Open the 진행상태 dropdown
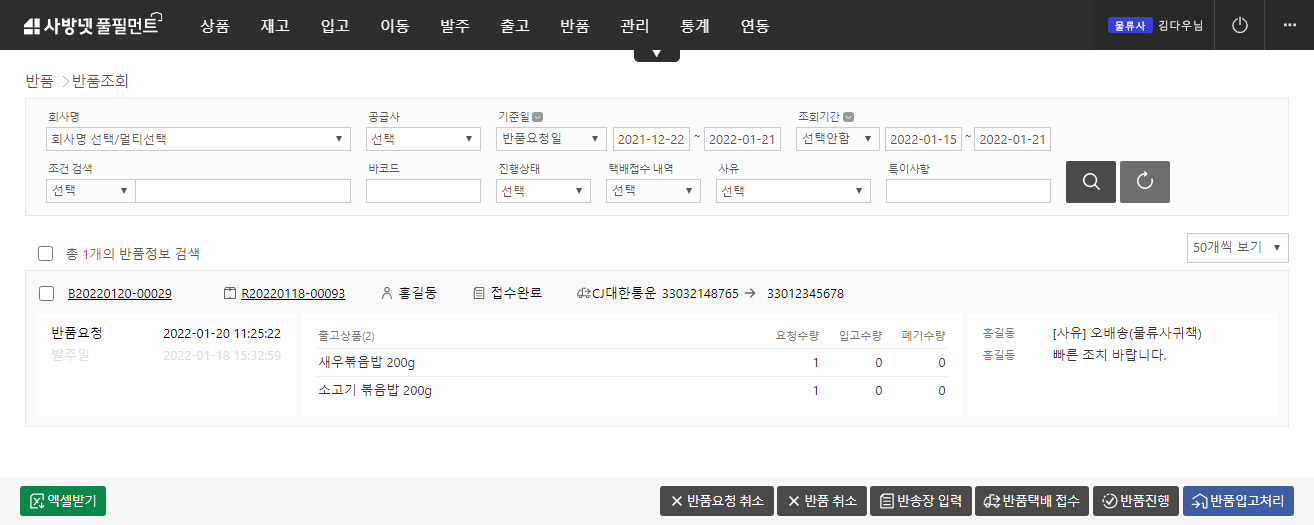This screenshot has height=525, width=1314. (x=543, y=191)
